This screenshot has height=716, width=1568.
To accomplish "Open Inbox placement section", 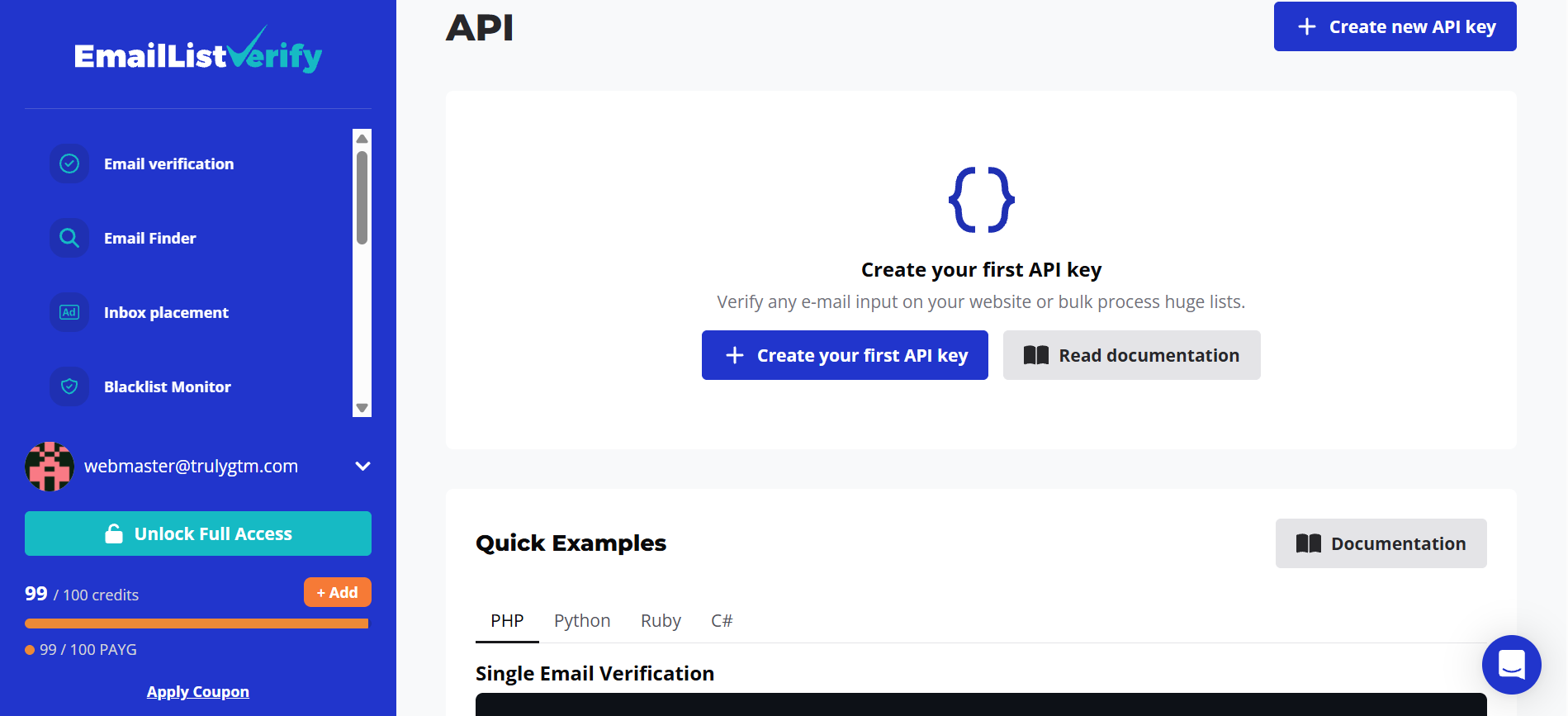I will pyautogui.click(x=166, y=312).
